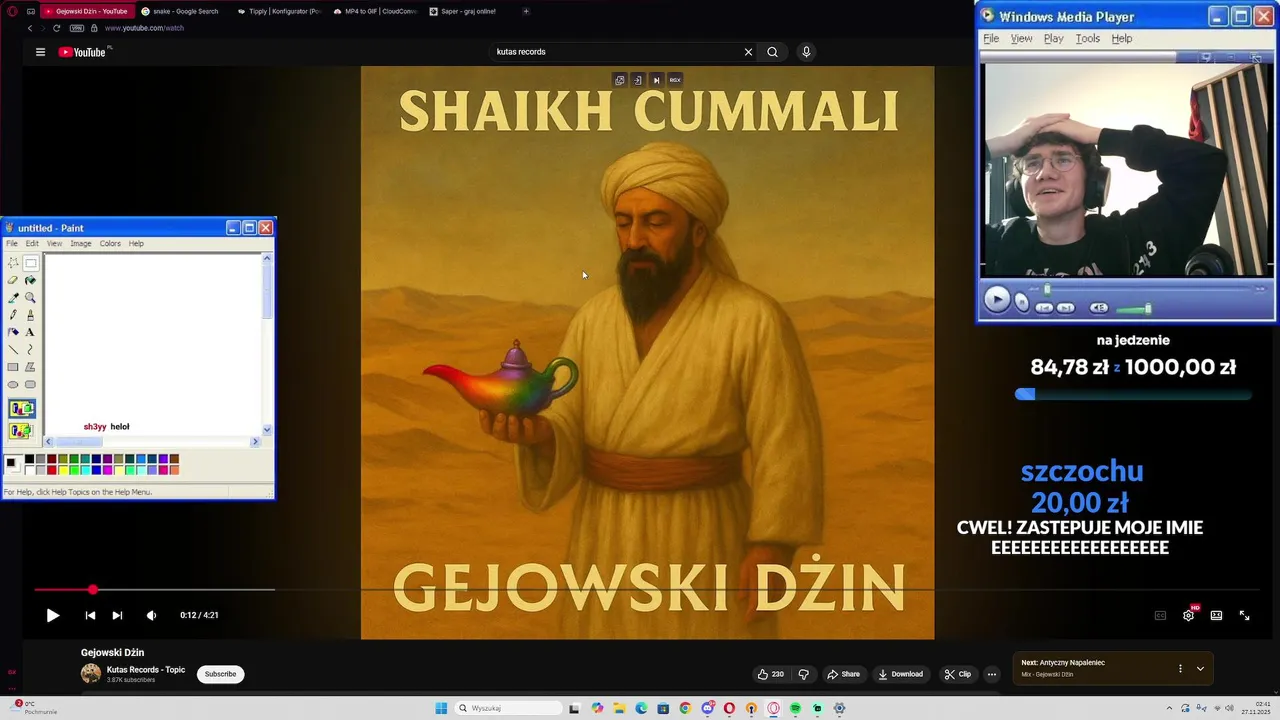The height and width of the screenshot is (720, 1280).
Task: Click the Download button under the video
Action: point(901,674)
